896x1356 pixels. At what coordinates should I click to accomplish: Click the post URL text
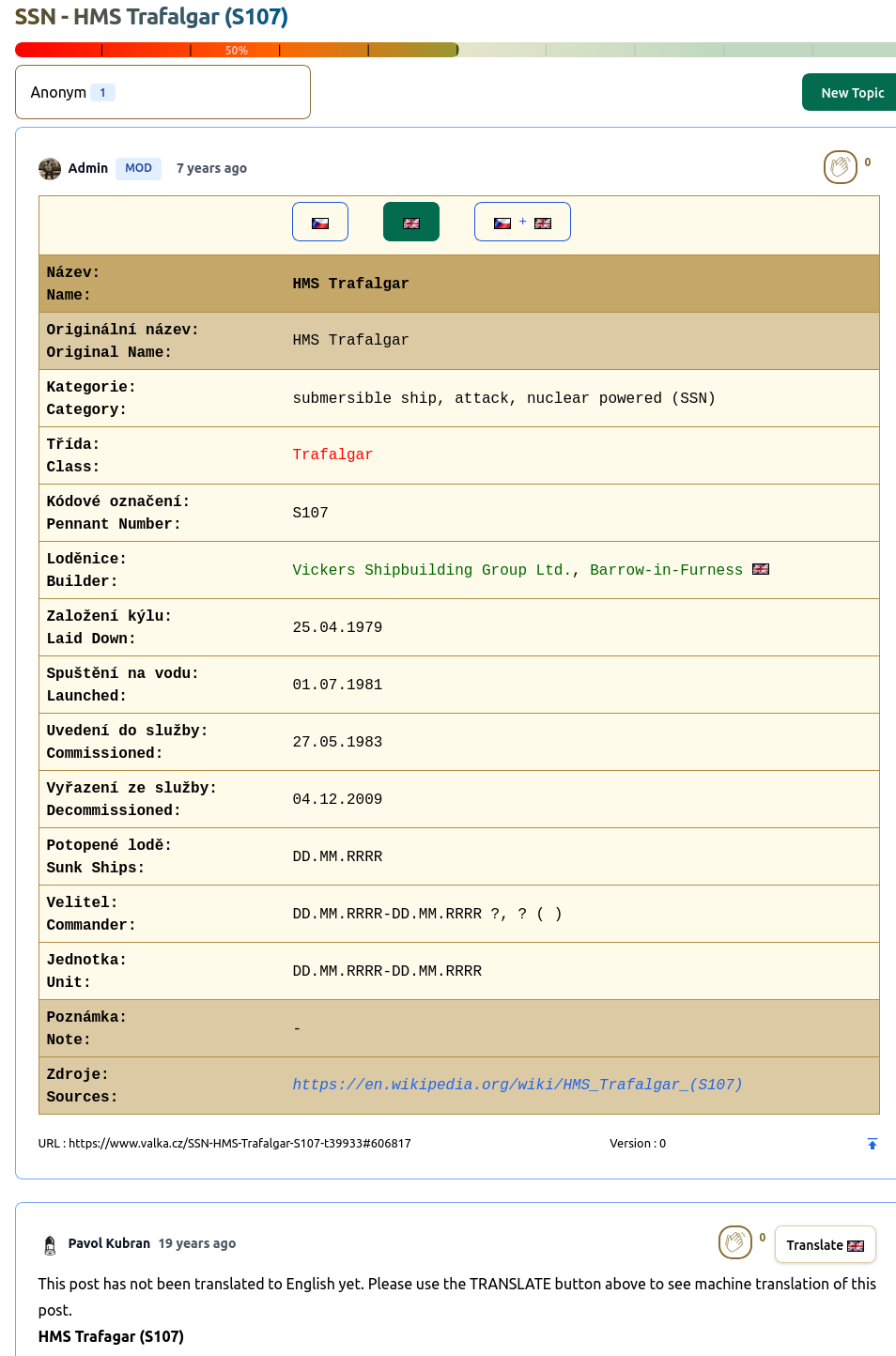coord(224,1144)
